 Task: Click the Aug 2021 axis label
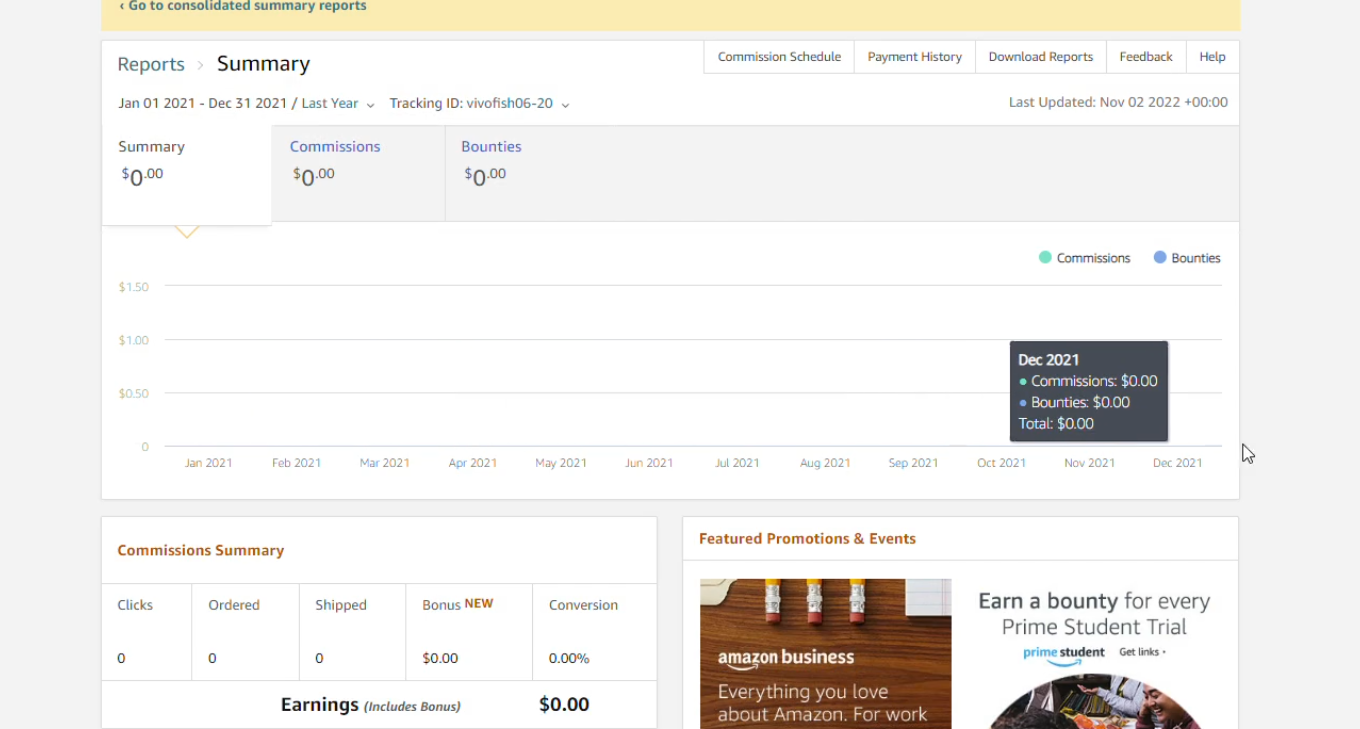(x=825, y=463)
